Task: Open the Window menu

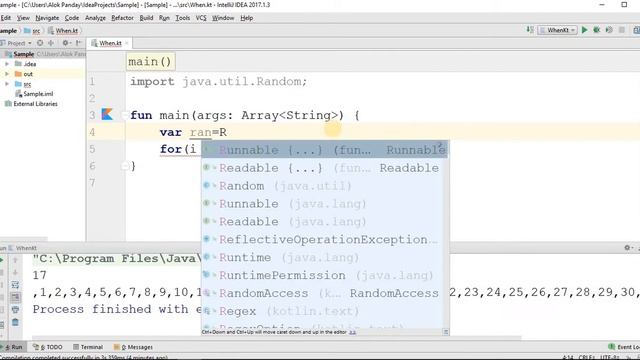Action: (x=223, y=18)
